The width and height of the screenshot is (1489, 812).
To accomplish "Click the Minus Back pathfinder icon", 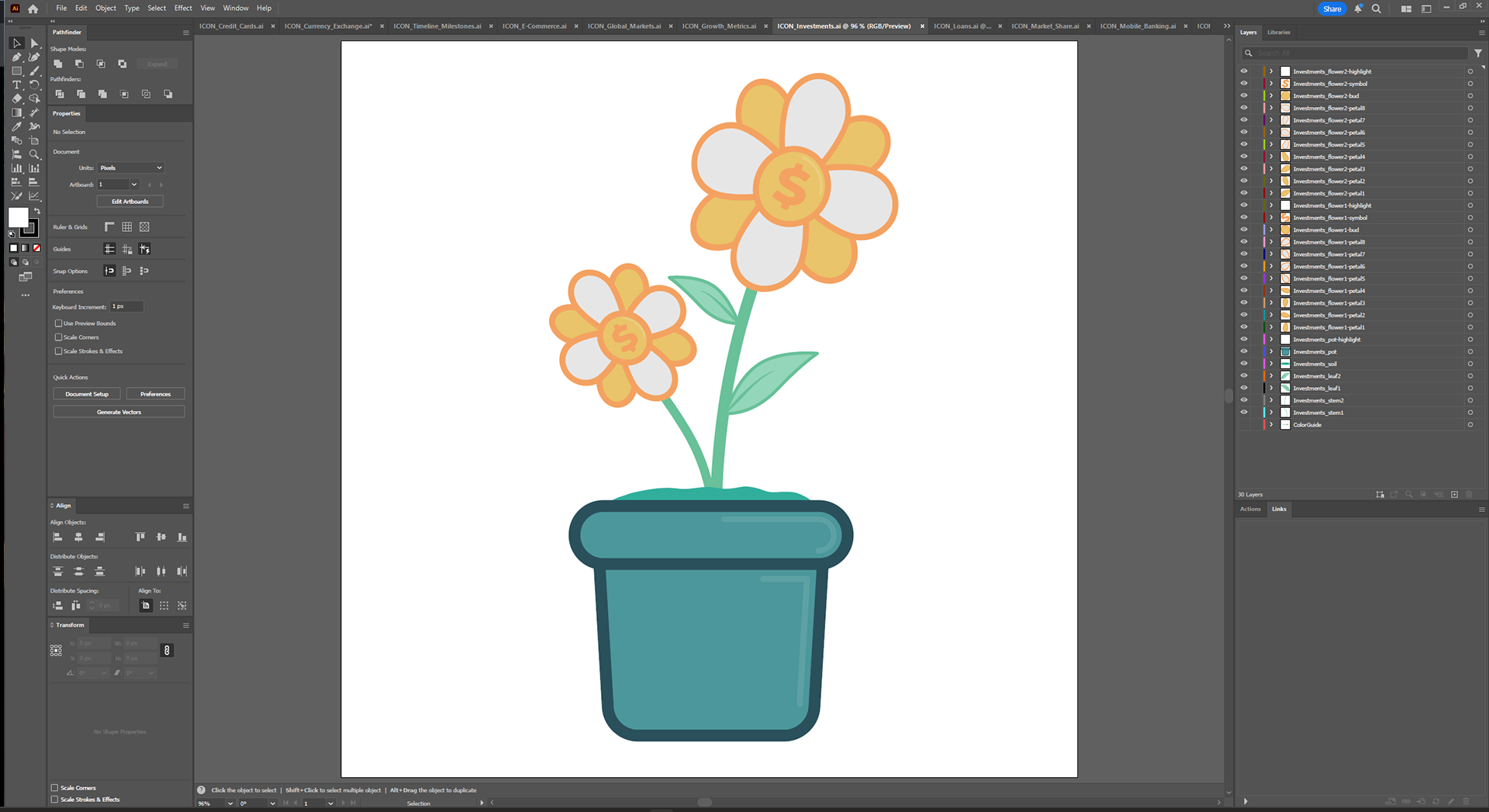I will point(168,94).
